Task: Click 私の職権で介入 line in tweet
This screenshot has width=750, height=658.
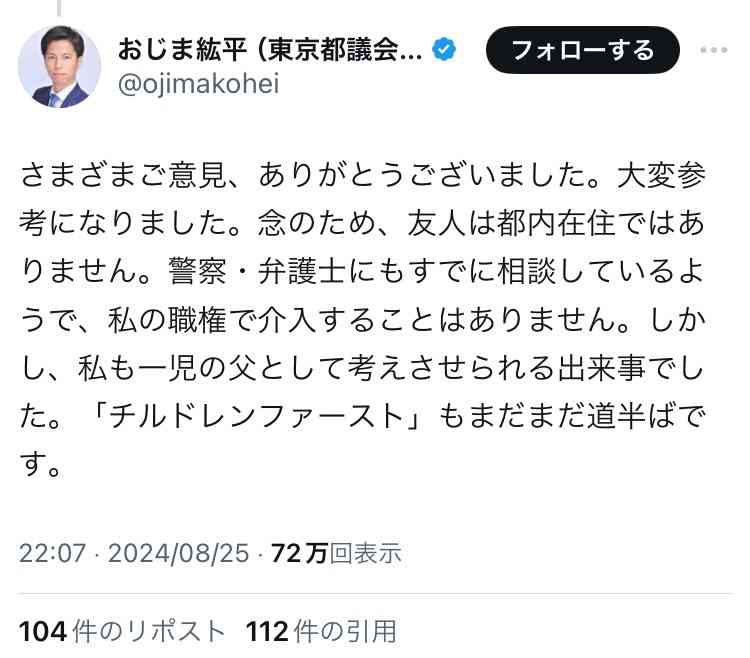Action: coord(362,319)
